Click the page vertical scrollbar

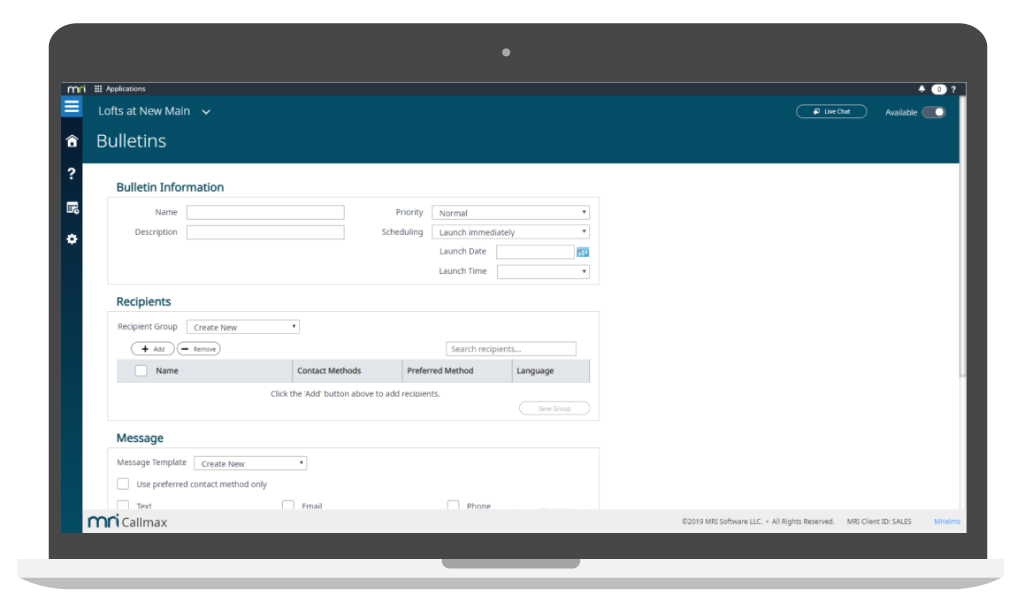962,236
